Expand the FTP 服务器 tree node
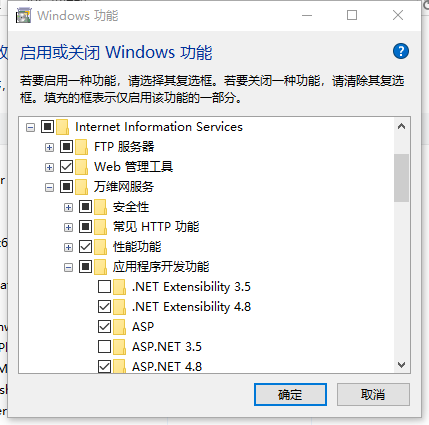This screenshot has width=429, height=425. 49,147
